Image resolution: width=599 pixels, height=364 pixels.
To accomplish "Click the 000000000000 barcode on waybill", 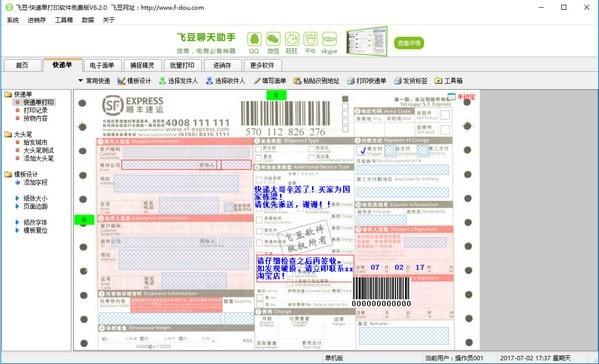I will pos(381,292).
